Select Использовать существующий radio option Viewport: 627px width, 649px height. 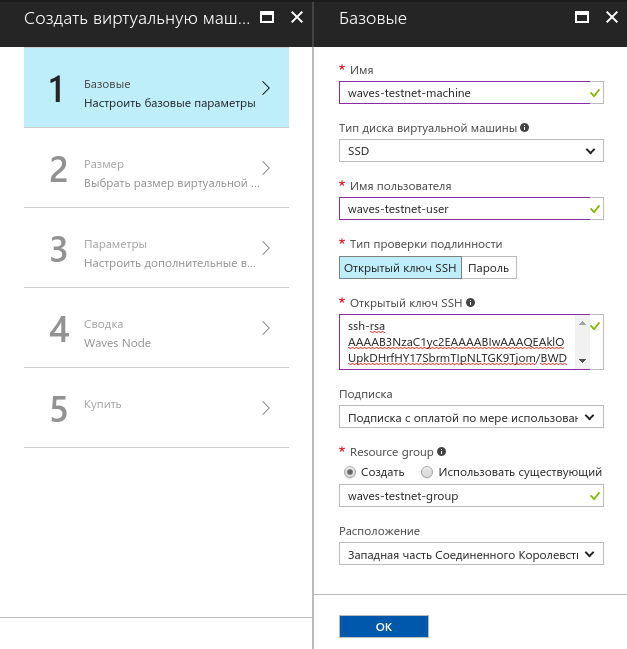point(427,472)
